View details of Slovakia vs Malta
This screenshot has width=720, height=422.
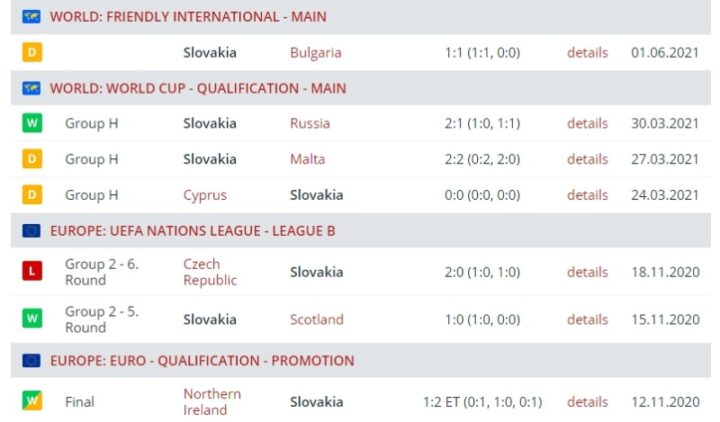click(x=587, y=159)
